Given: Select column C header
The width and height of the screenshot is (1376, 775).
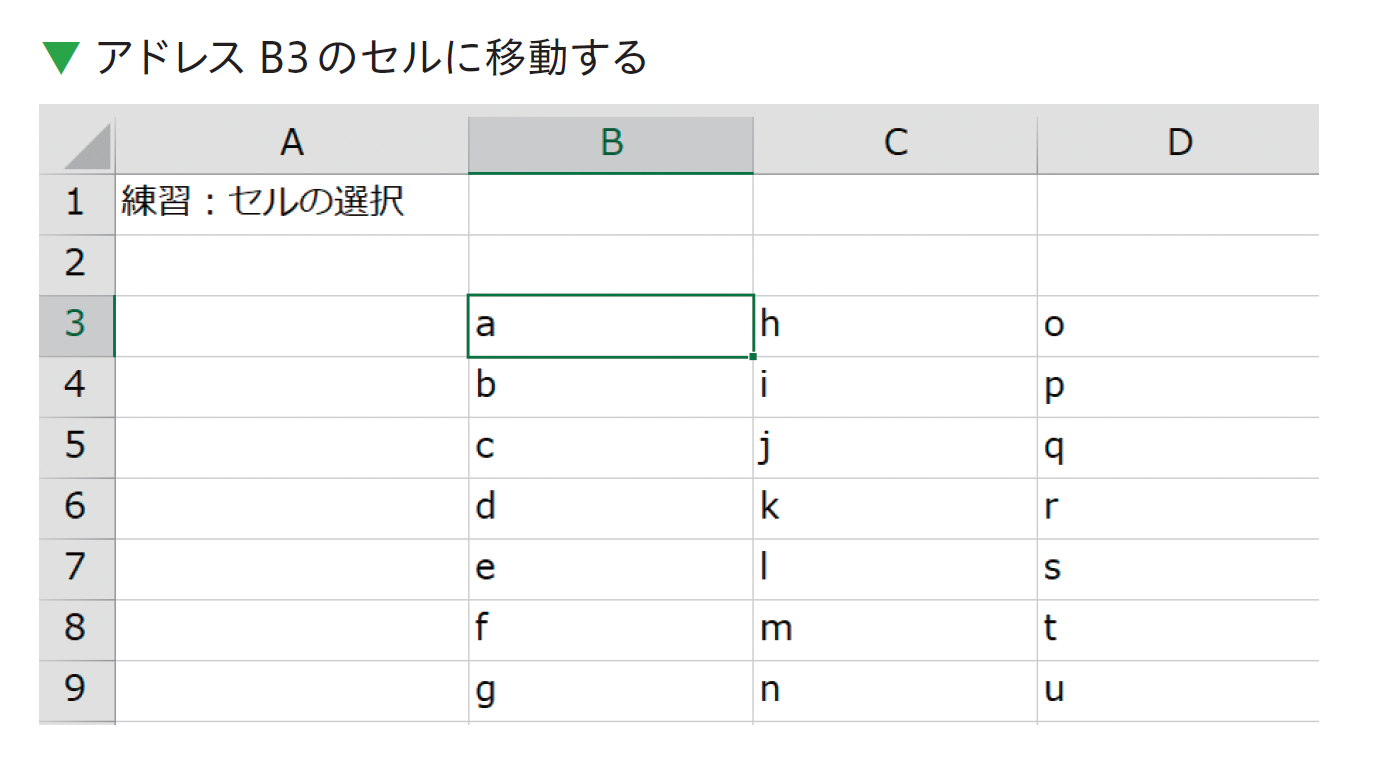Looking at the screenshot, I should click(x=895, y=144).
